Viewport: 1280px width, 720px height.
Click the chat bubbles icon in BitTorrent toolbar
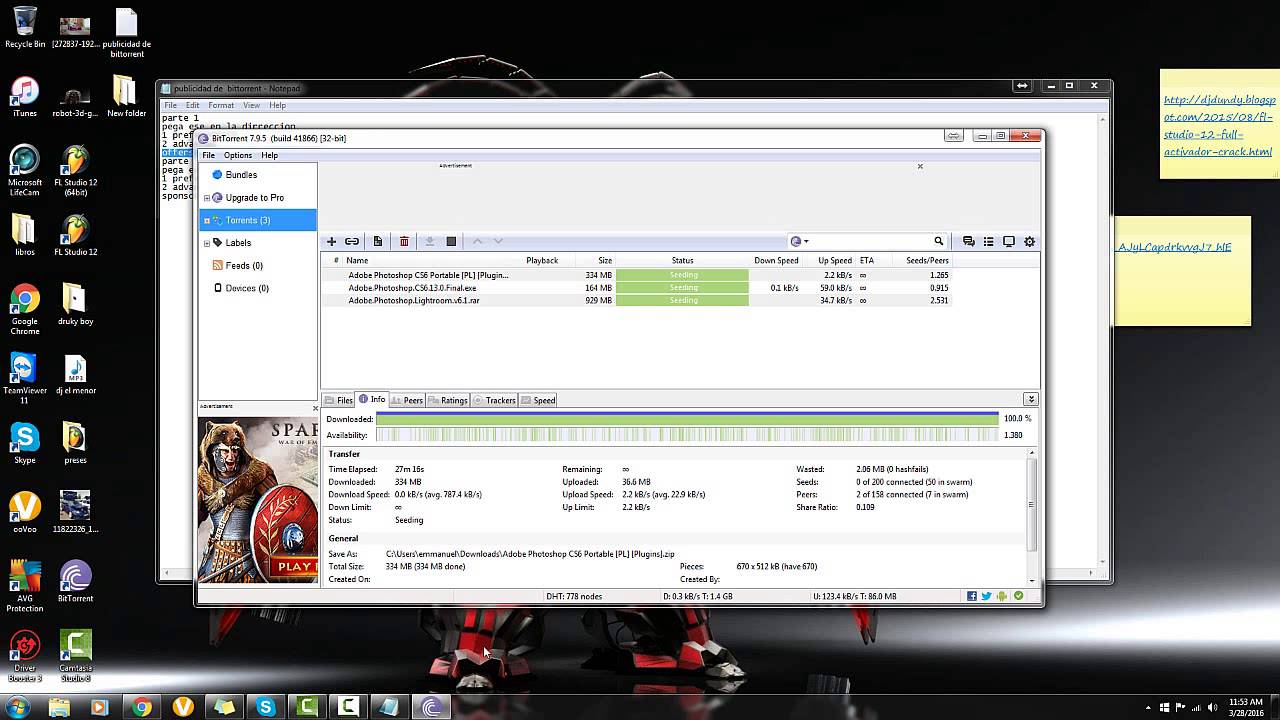[968, 241]
